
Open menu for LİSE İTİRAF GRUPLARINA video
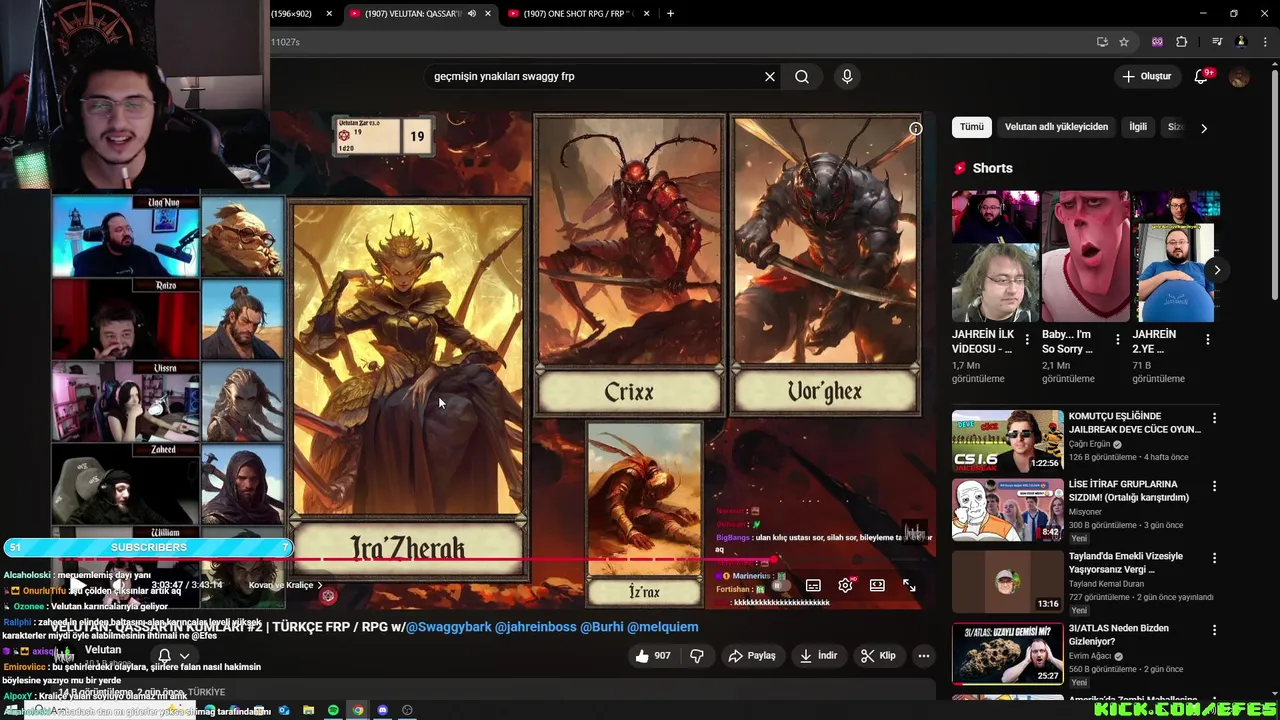click(1214, 486)
